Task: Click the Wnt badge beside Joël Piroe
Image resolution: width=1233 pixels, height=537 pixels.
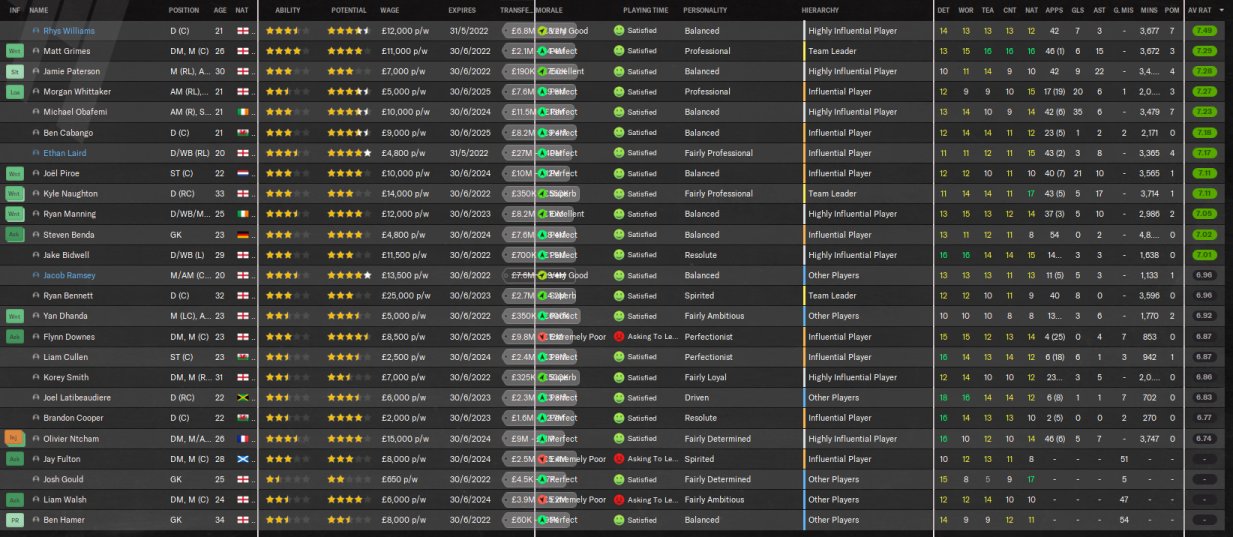Action: click(x=14, y=173)
